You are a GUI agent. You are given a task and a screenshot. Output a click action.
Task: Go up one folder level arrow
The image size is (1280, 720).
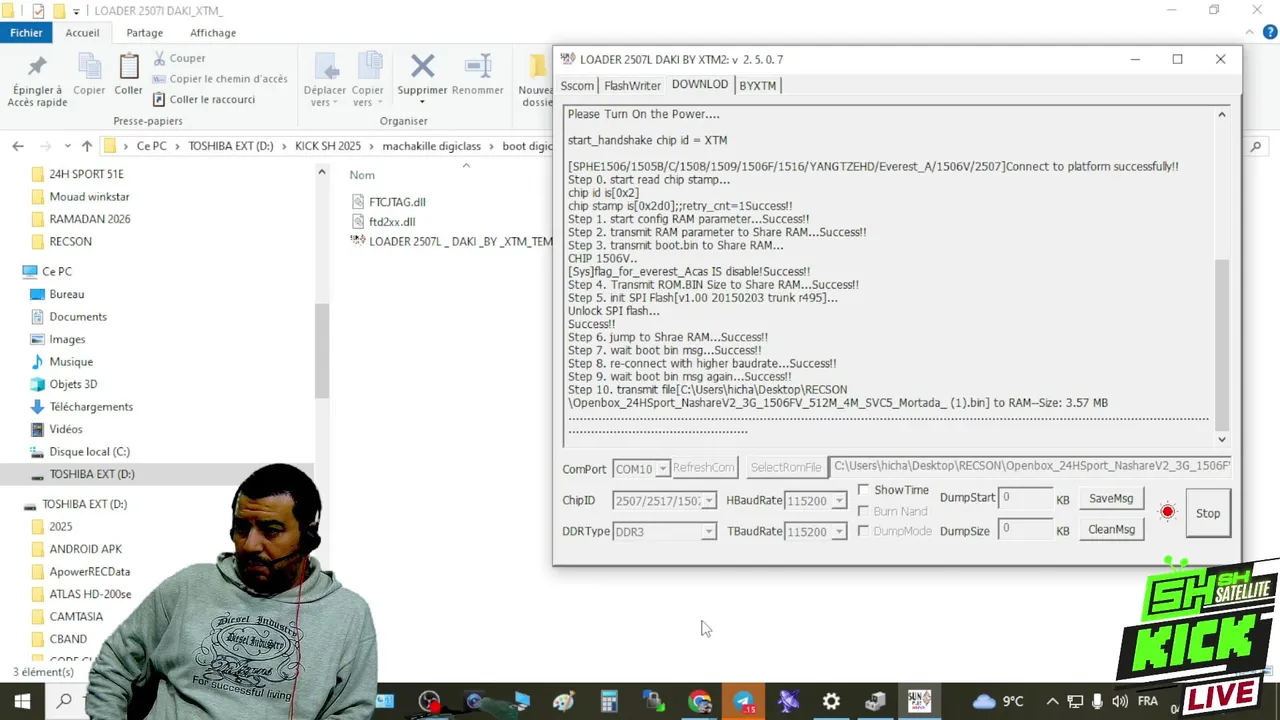click(87, 146)
